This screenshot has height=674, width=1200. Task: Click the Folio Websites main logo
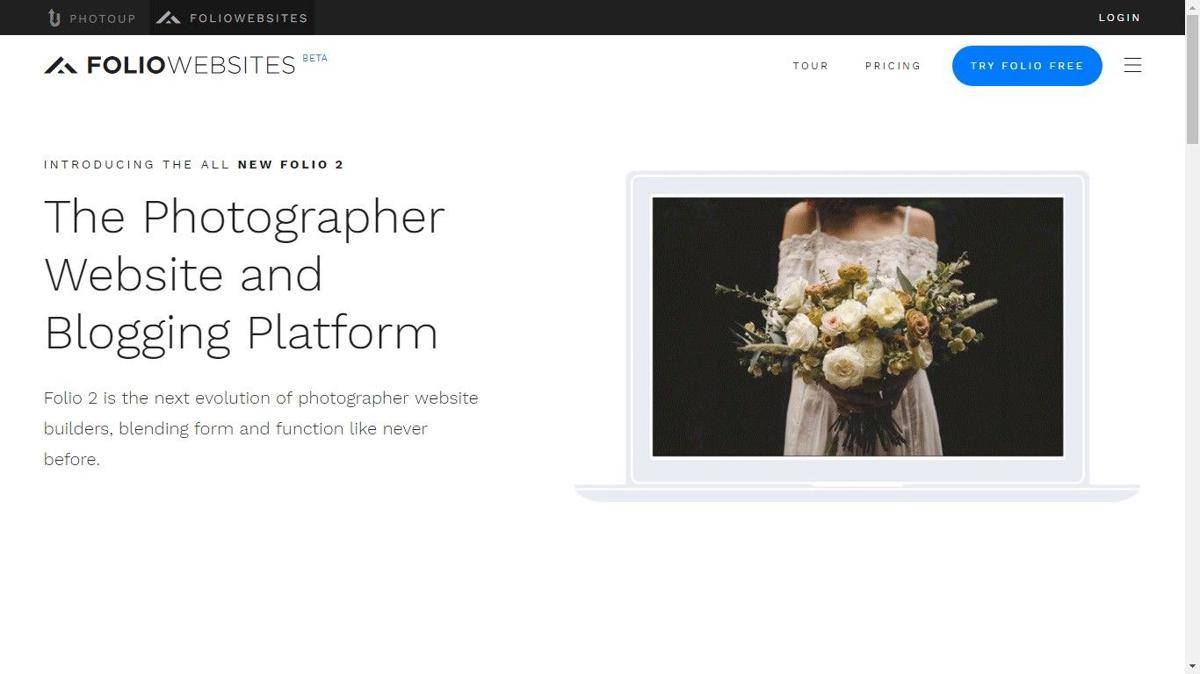[x=170, y=65]
